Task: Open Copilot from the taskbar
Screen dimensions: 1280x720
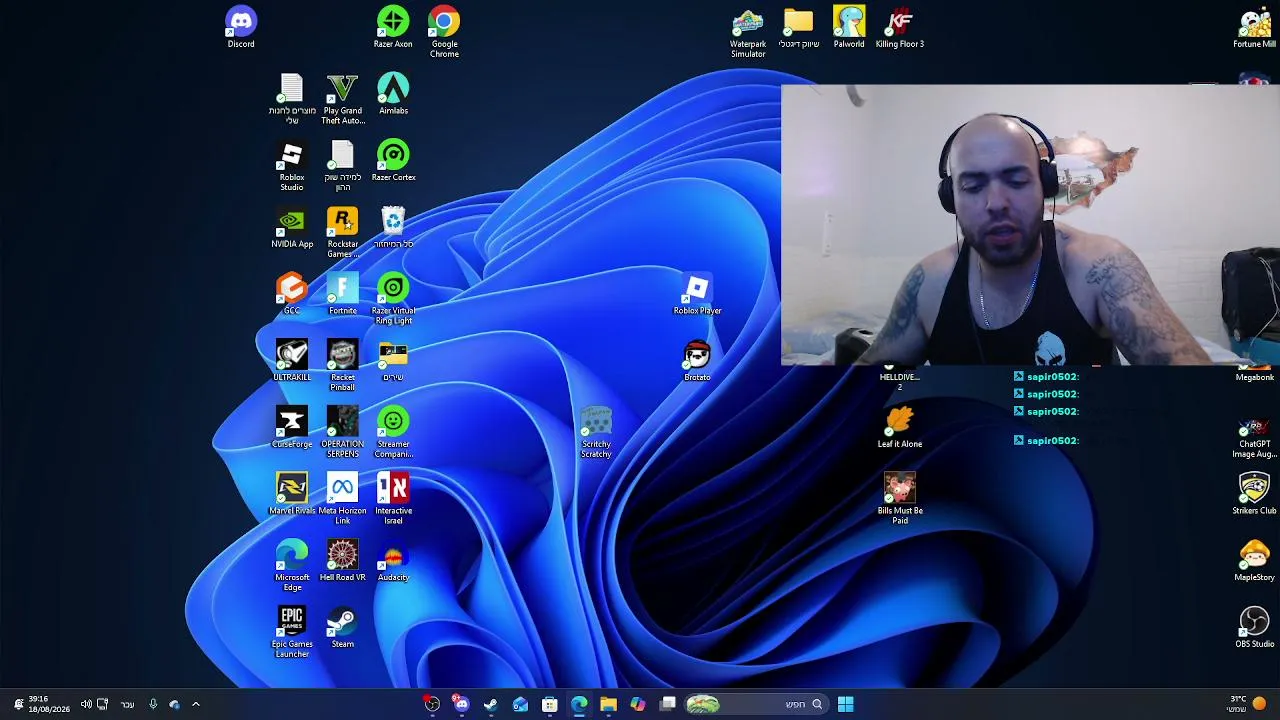Action: click(638, 704)
